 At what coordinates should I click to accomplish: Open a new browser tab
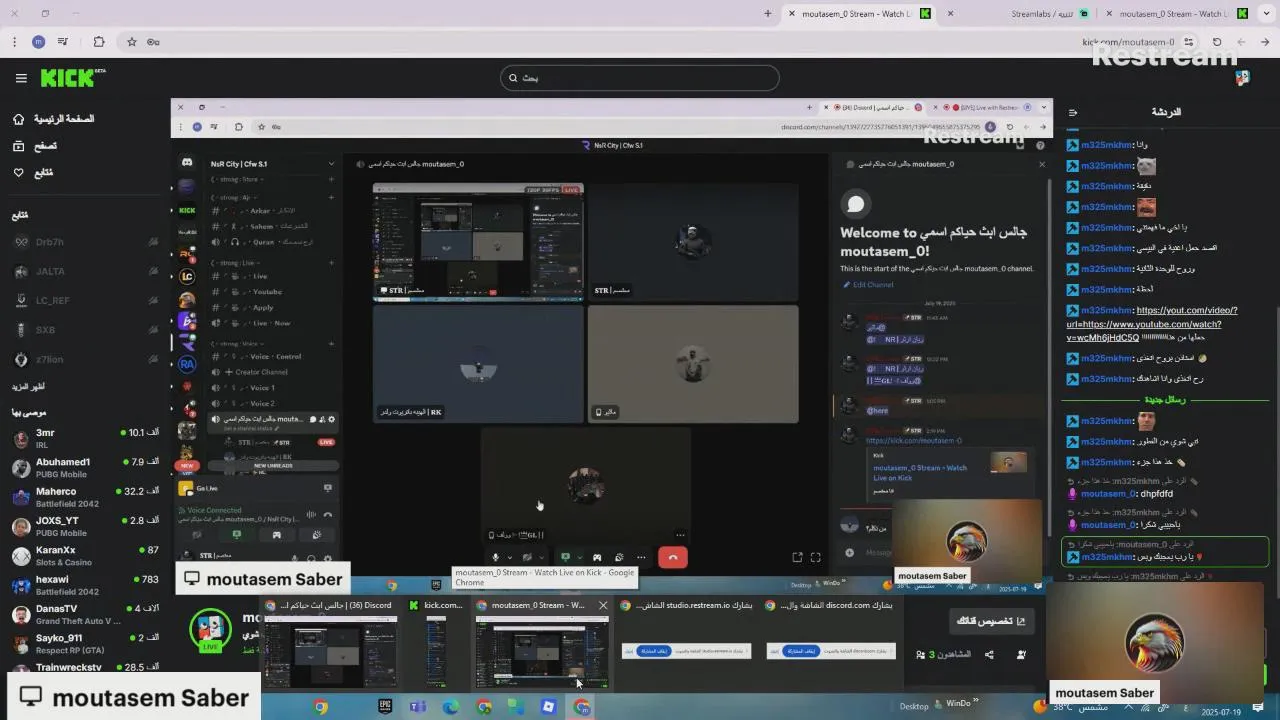tap(768, 14)
